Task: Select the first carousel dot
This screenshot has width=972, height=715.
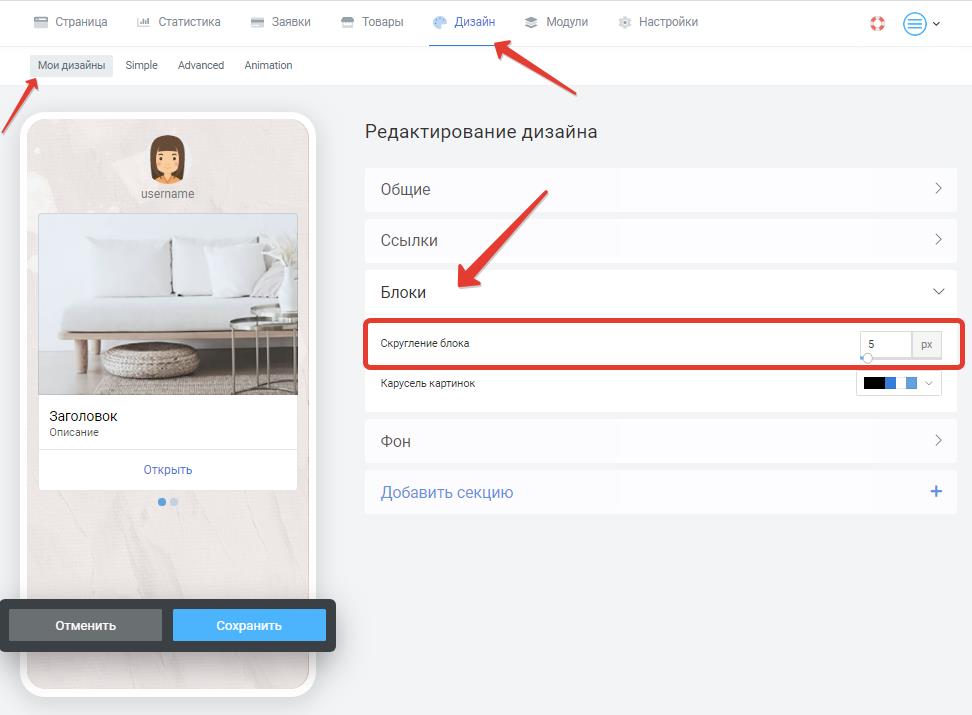Action: tap(162, 502)
